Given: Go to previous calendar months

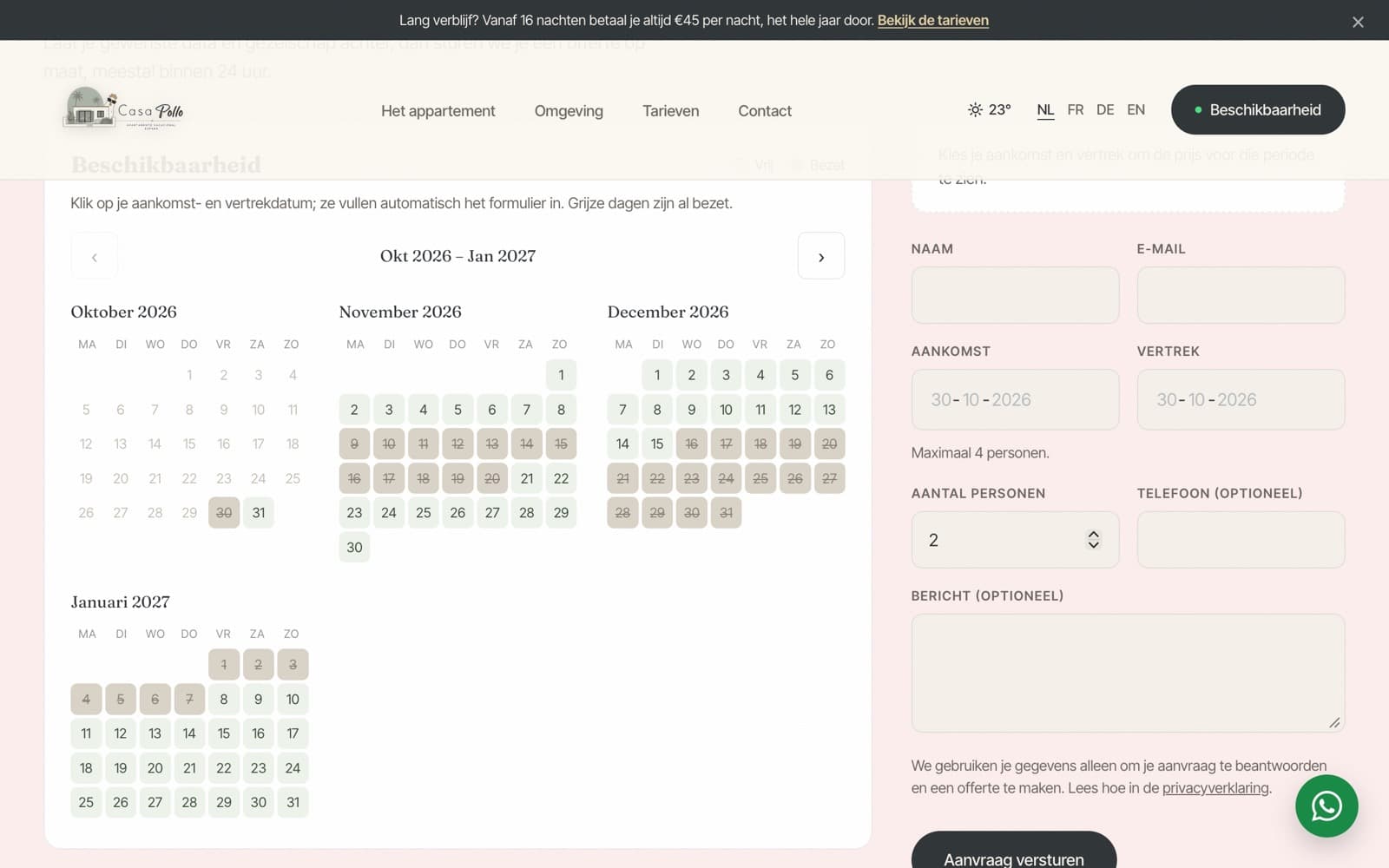Looking at the screenshot, I should pyautogui.click(x=95, y=256).
